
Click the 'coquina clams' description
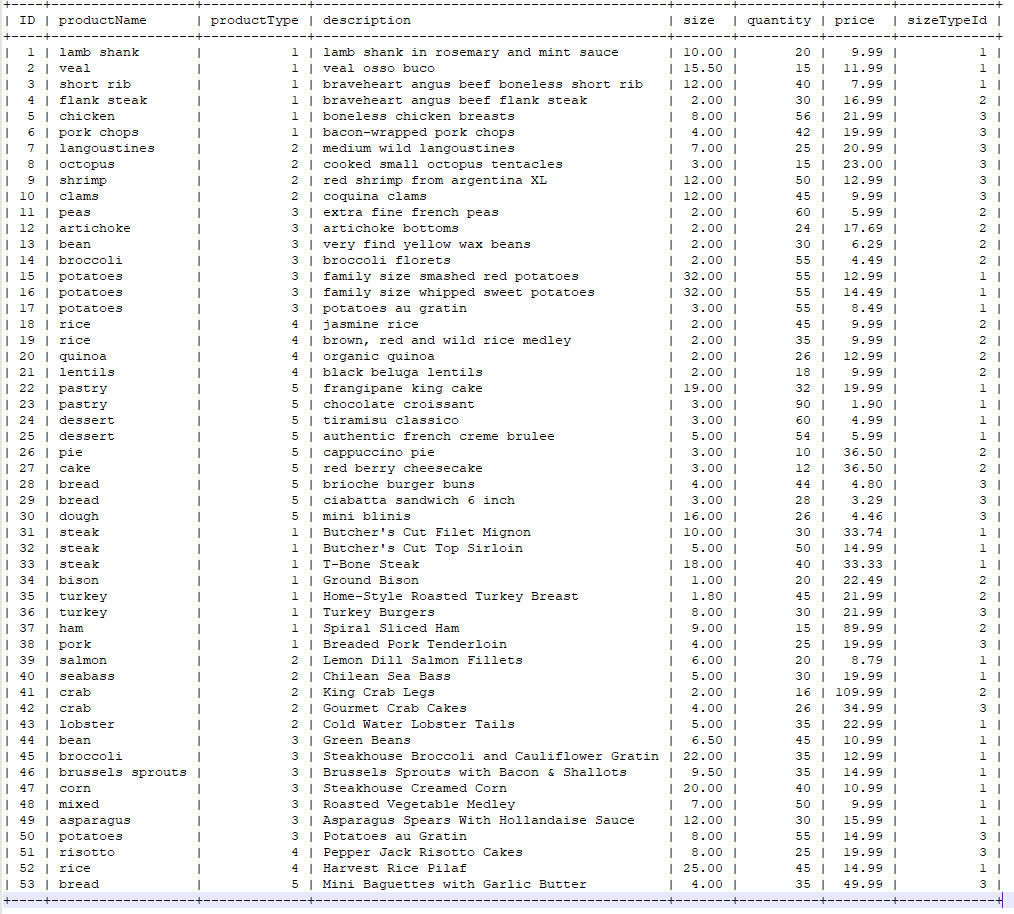374,197
